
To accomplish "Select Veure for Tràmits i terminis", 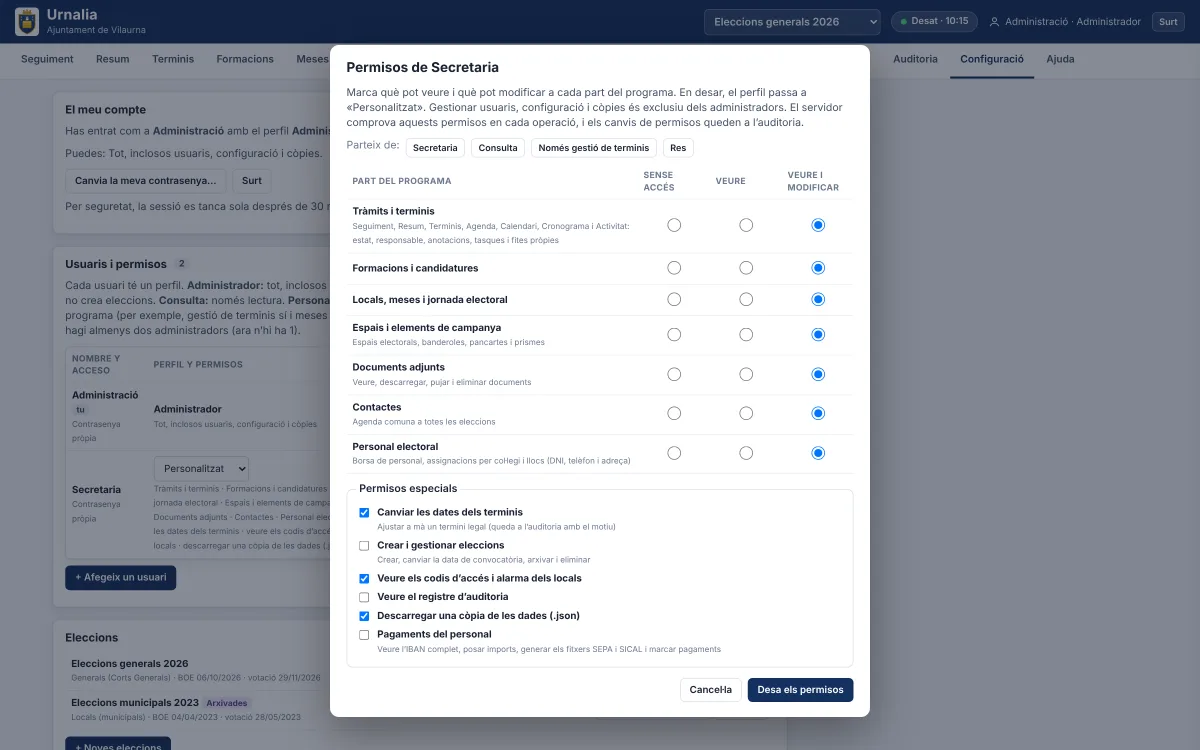I will [746, 225].
